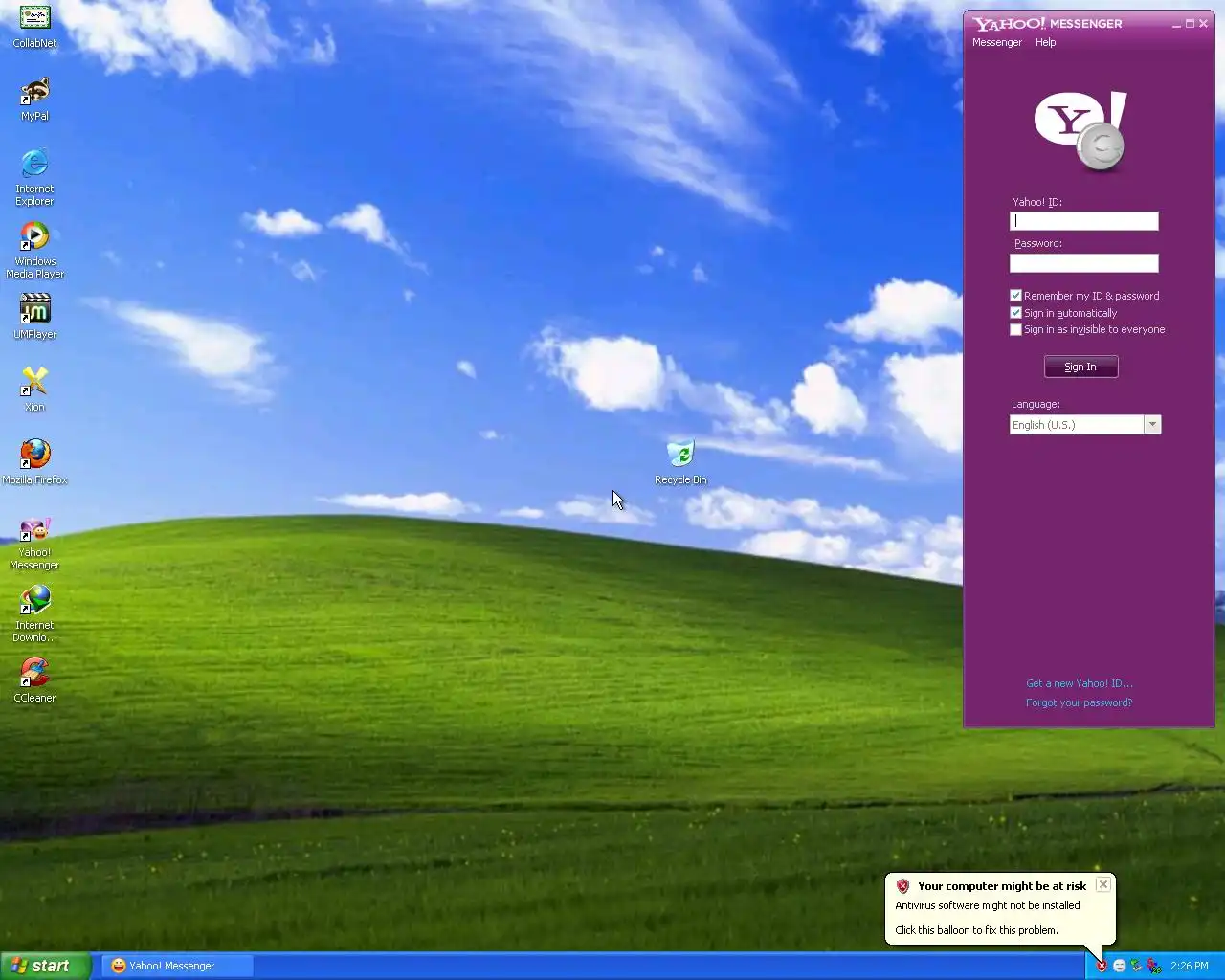The height and width of the screenshot is (980, 1225).
Task: Select the Xion desktop shortcut
Action: pyautogui.click(x=34, y=390)
